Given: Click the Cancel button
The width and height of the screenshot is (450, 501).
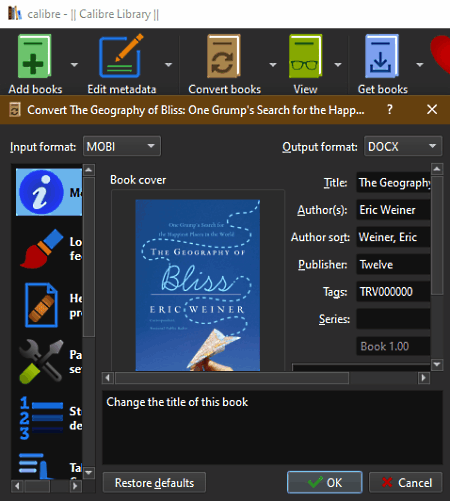Looking at the screenshot, I should pyautogui.click(x=406, y=482).
